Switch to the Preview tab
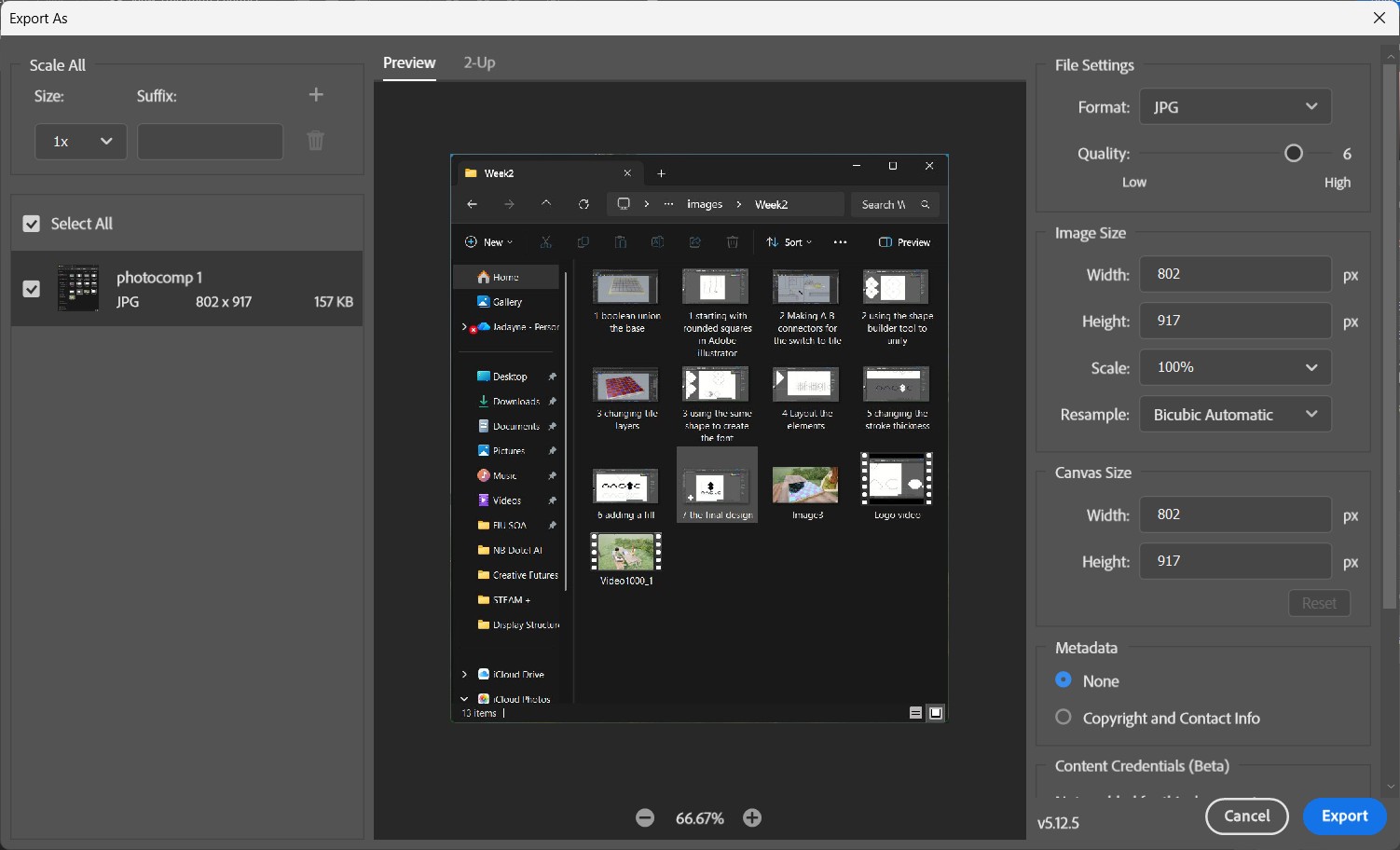 (x=409, y=62)
